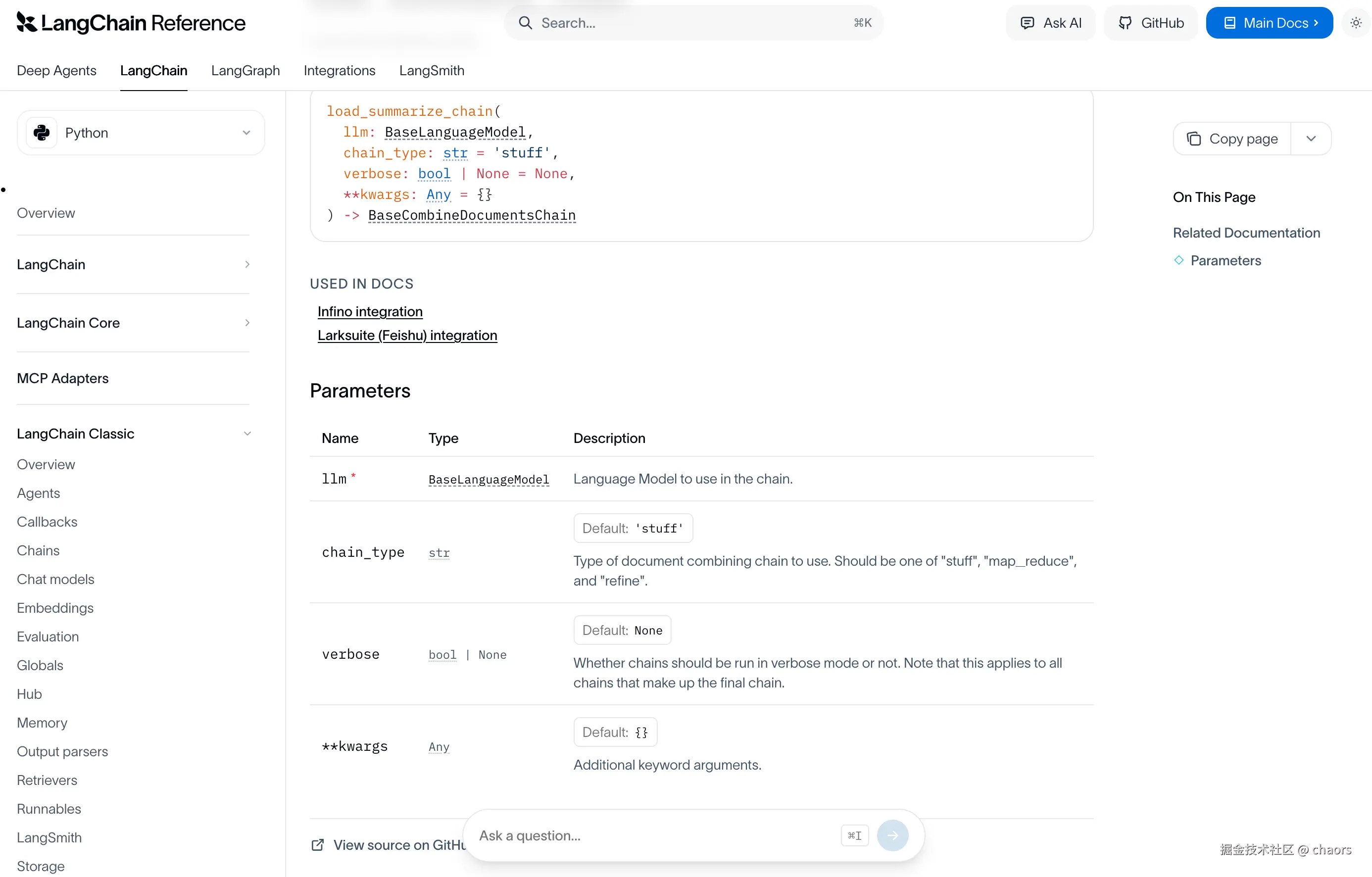Click the Ask a question input field
Image resolution: width=1372 pixels, height=877 pixels.
point(655,835)
